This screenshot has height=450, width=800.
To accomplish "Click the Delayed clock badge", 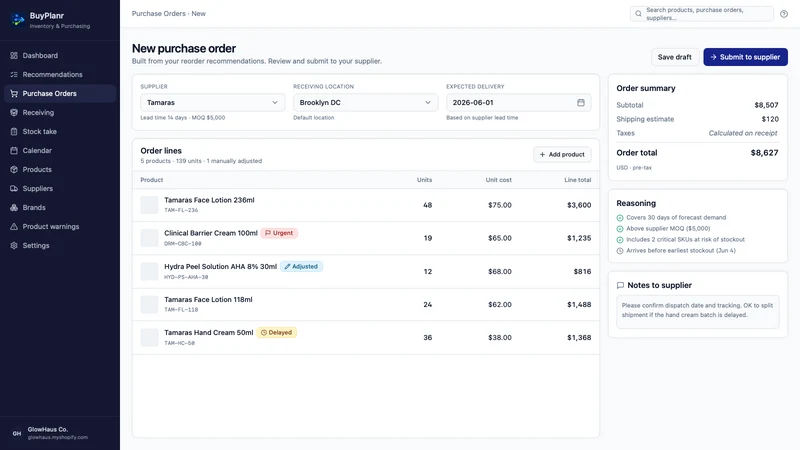I will click(277, 333).
